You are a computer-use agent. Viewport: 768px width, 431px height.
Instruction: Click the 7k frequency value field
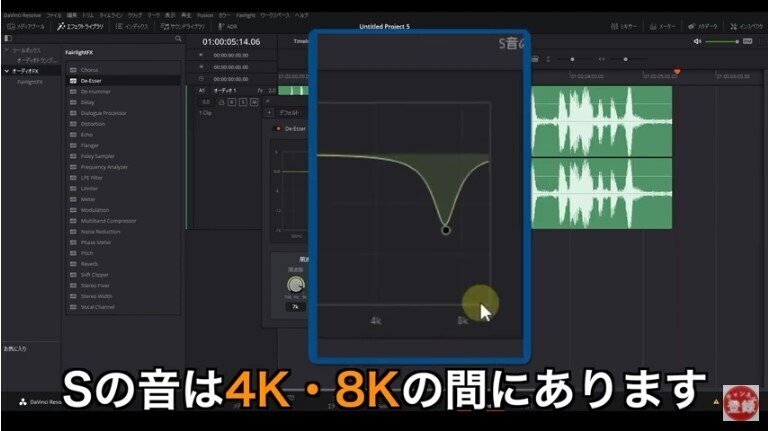pyautogui.click(x=295, y=307)
